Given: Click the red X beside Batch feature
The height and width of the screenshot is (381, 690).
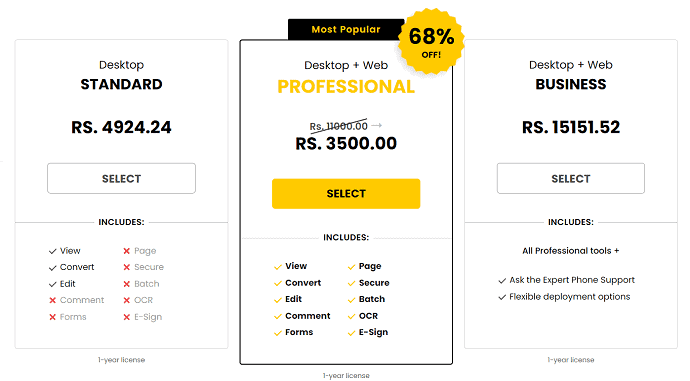Looking at the screenshot, I should pos(127,284).
